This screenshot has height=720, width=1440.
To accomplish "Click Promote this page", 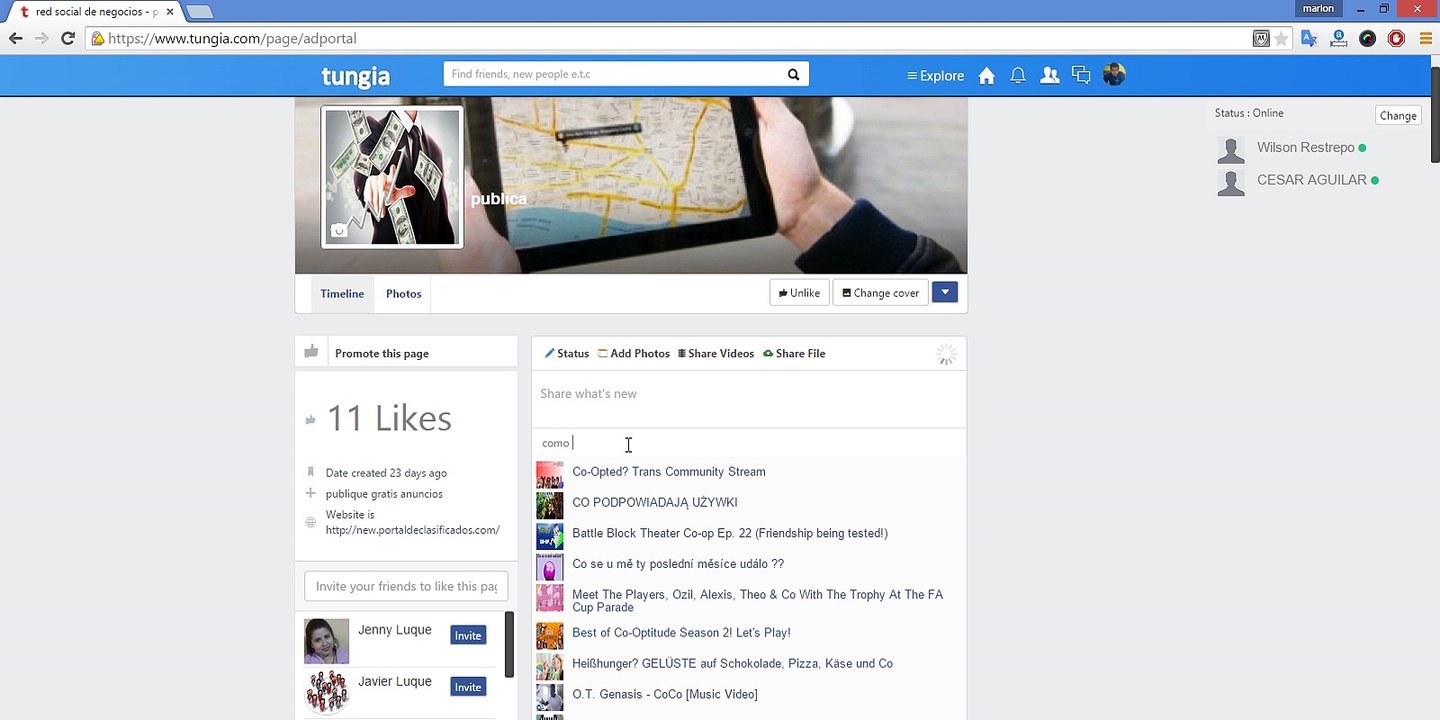I will point(382,353).
